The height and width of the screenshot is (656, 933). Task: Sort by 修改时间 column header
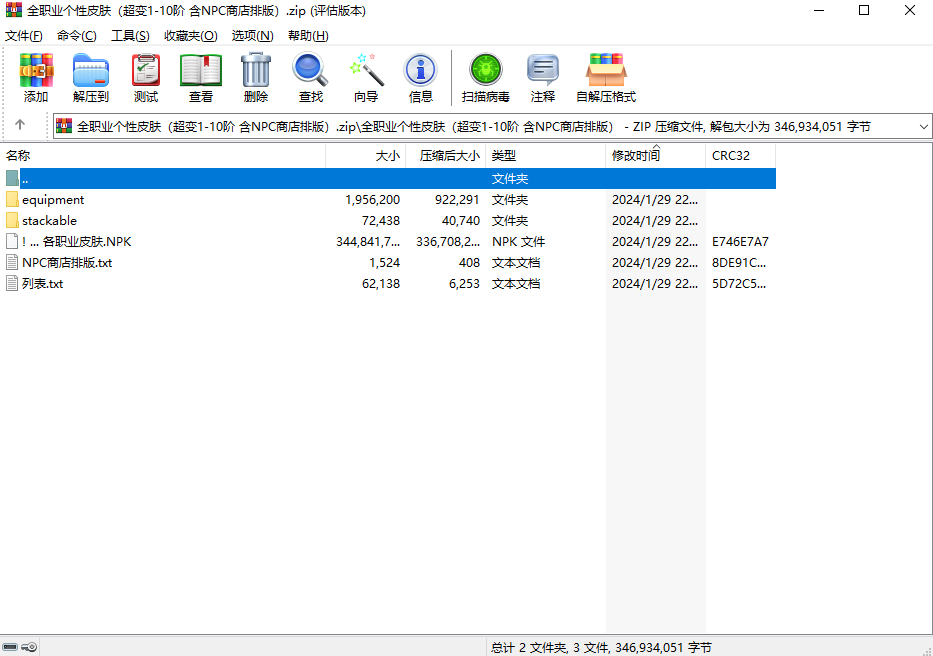(x=656, y=155)
